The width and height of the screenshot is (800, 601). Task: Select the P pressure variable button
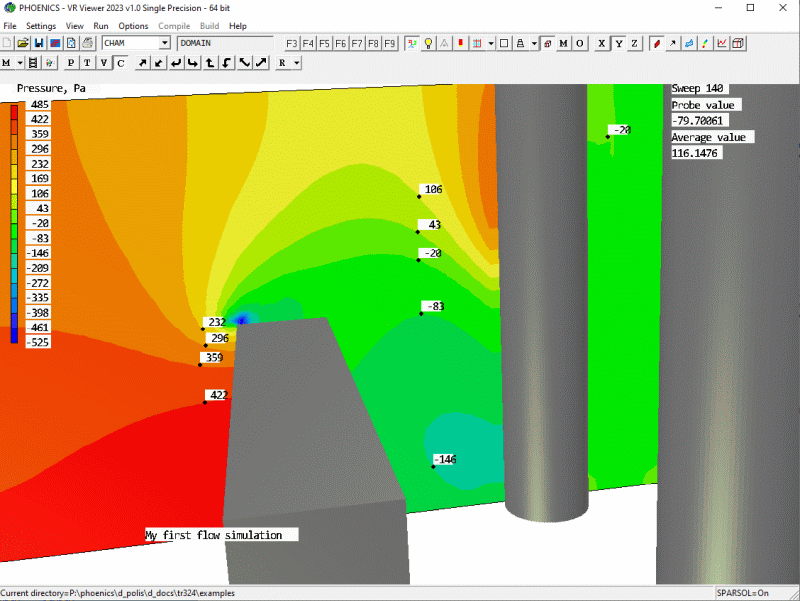pyautogui.click(x=72, y=63)
